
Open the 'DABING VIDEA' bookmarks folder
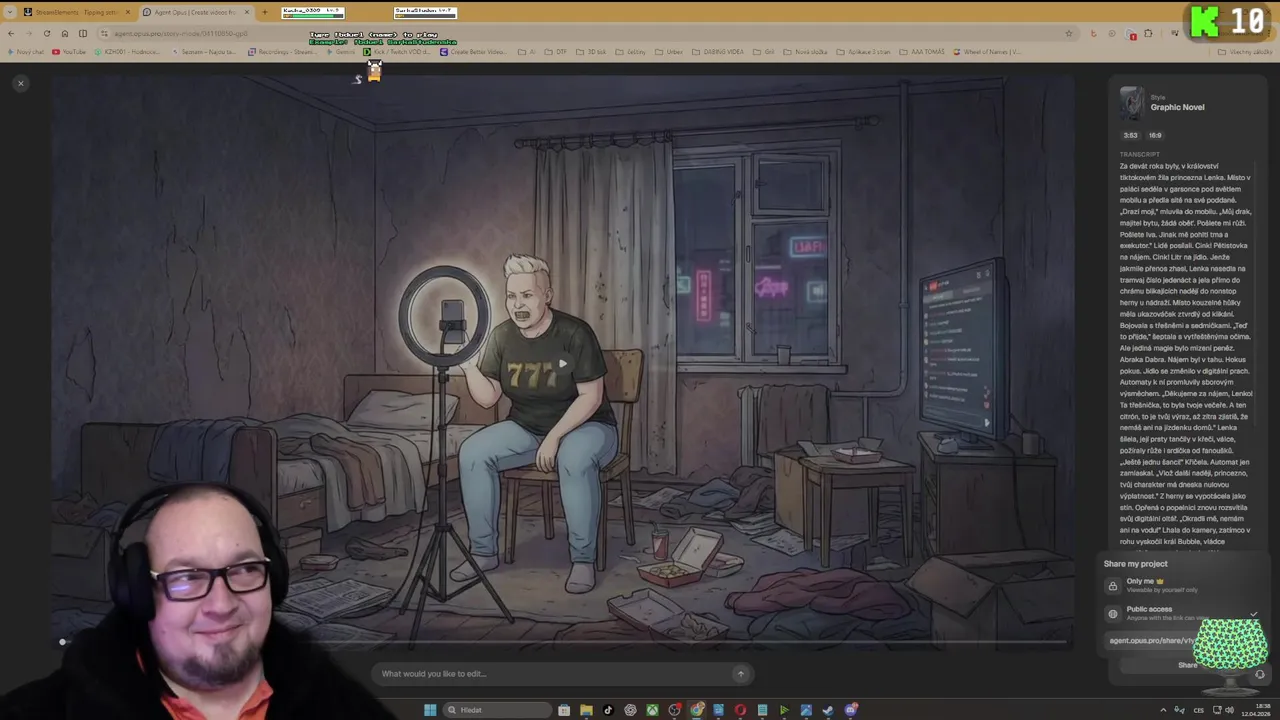(717, 52)
